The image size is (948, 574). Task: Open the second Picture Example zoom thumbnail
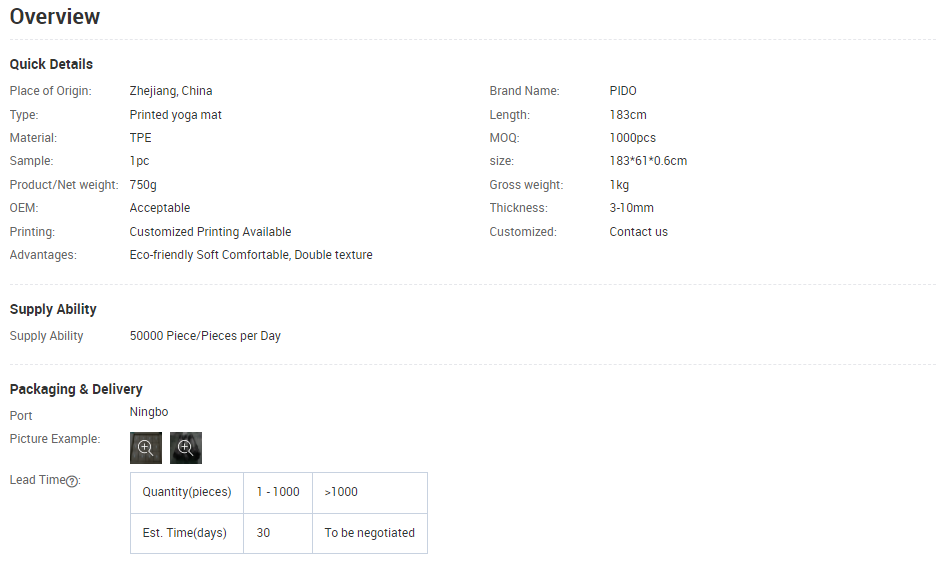point(186,448)
